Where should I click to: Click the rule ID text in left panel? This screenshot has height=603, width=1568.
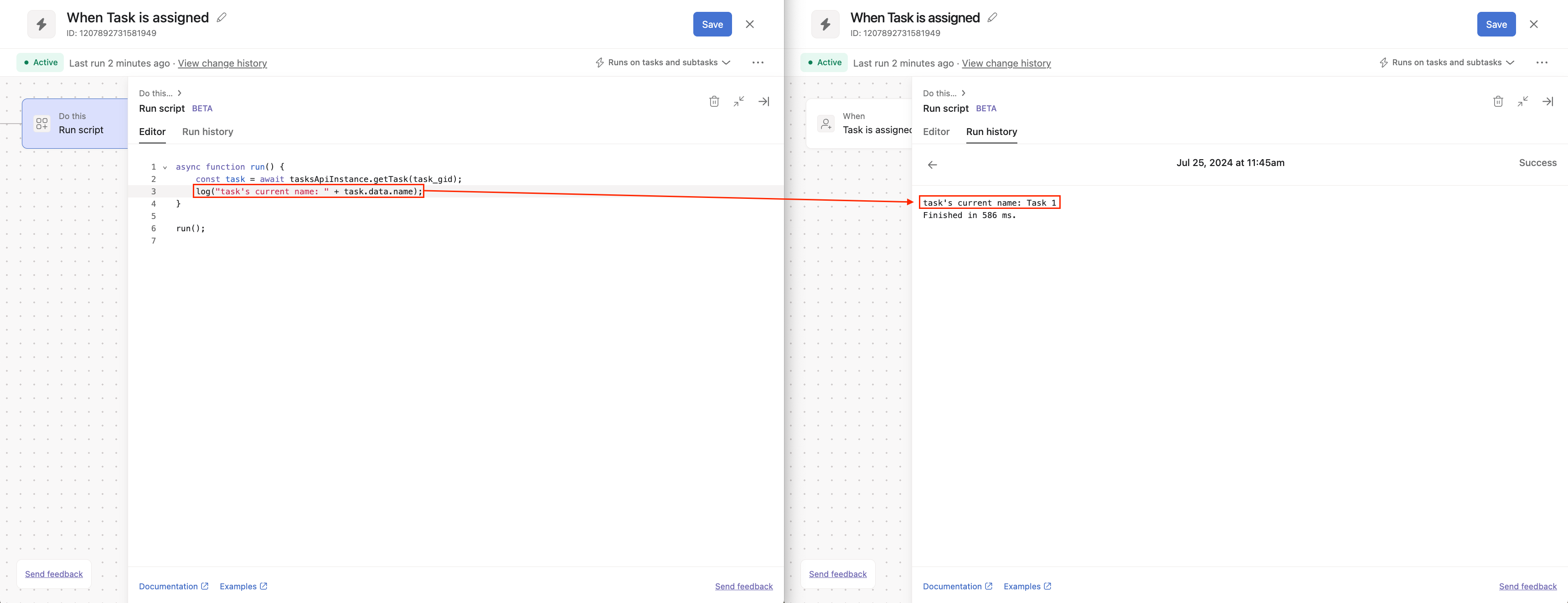[x=111, y=33]
